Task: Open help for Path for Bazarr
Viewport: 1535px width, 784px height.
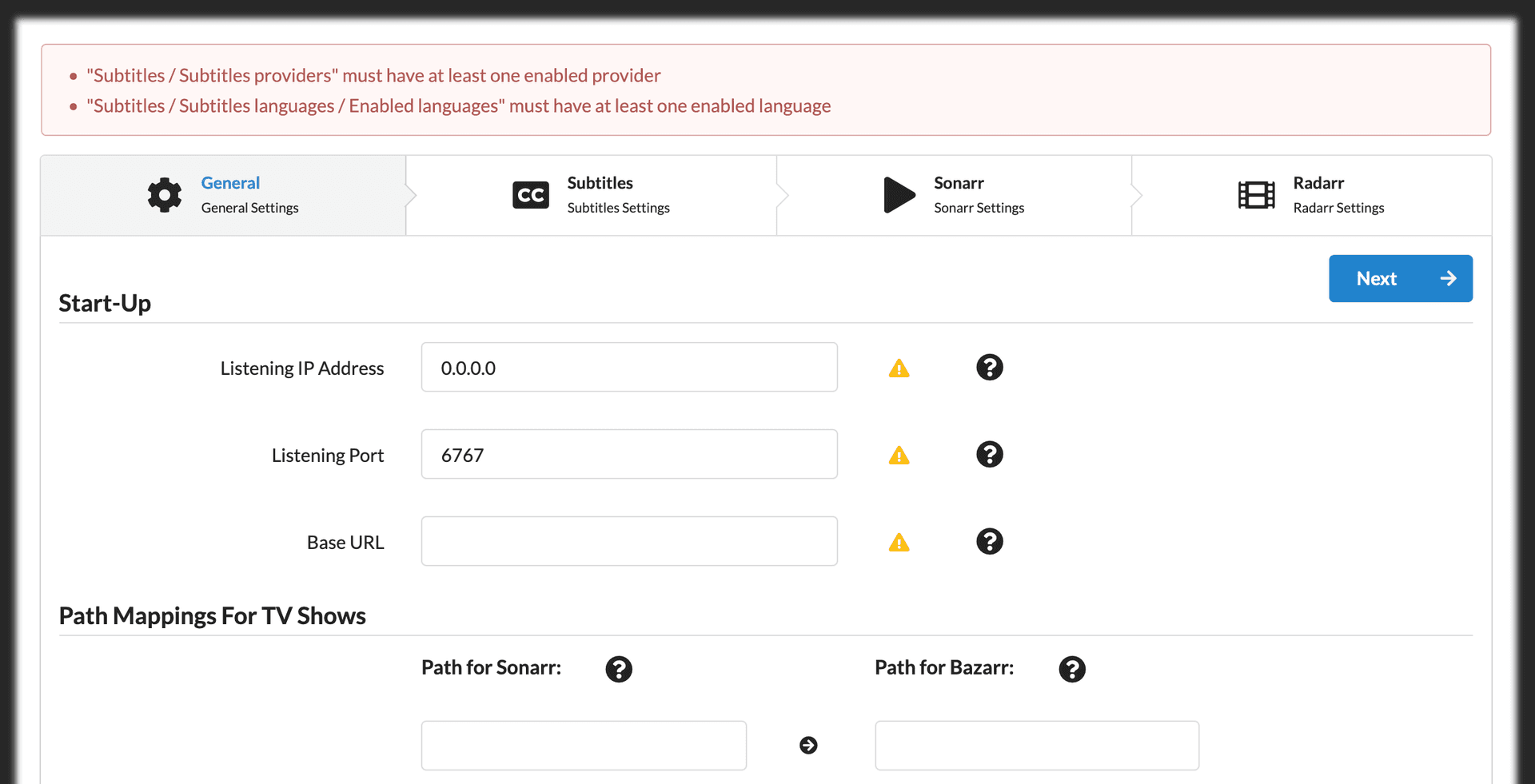Action: pos(1073,669)
